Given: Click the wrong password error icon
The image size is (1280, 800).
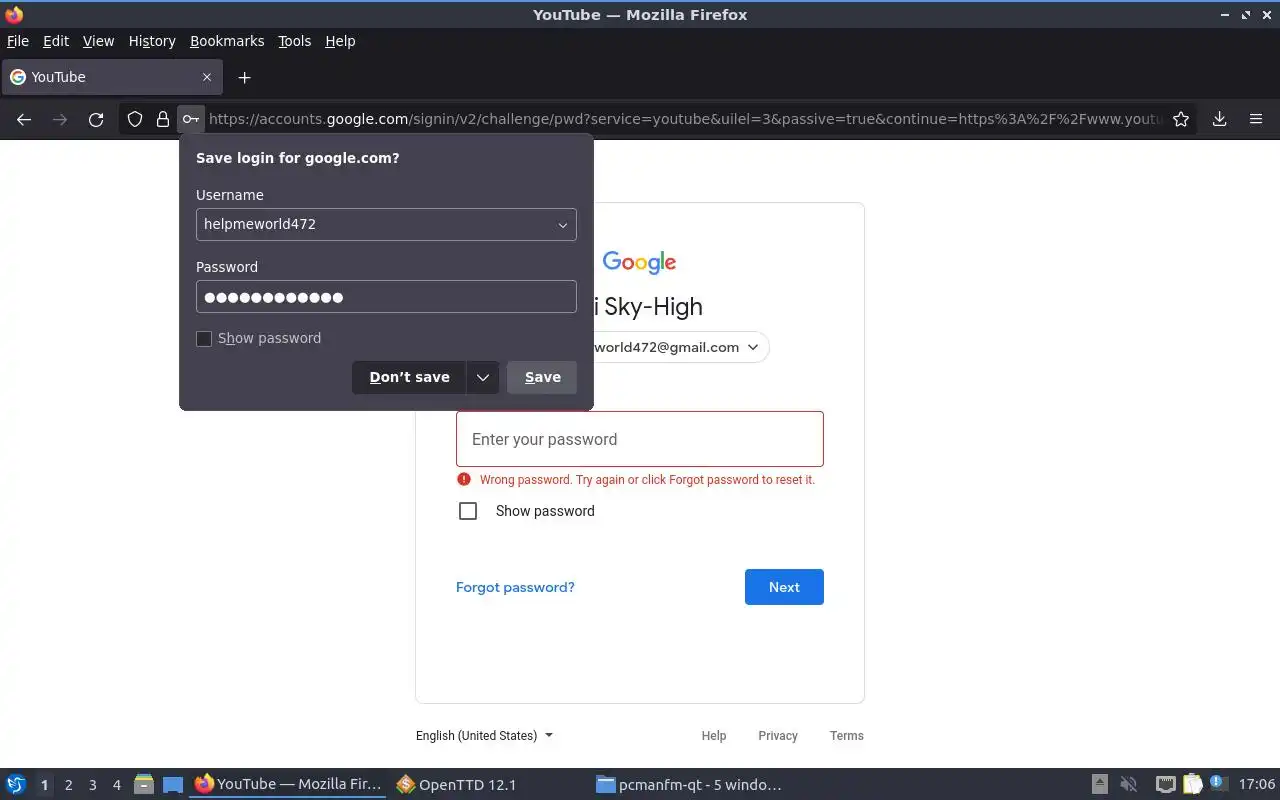Looking at the screenshot, I should point(463,479).
